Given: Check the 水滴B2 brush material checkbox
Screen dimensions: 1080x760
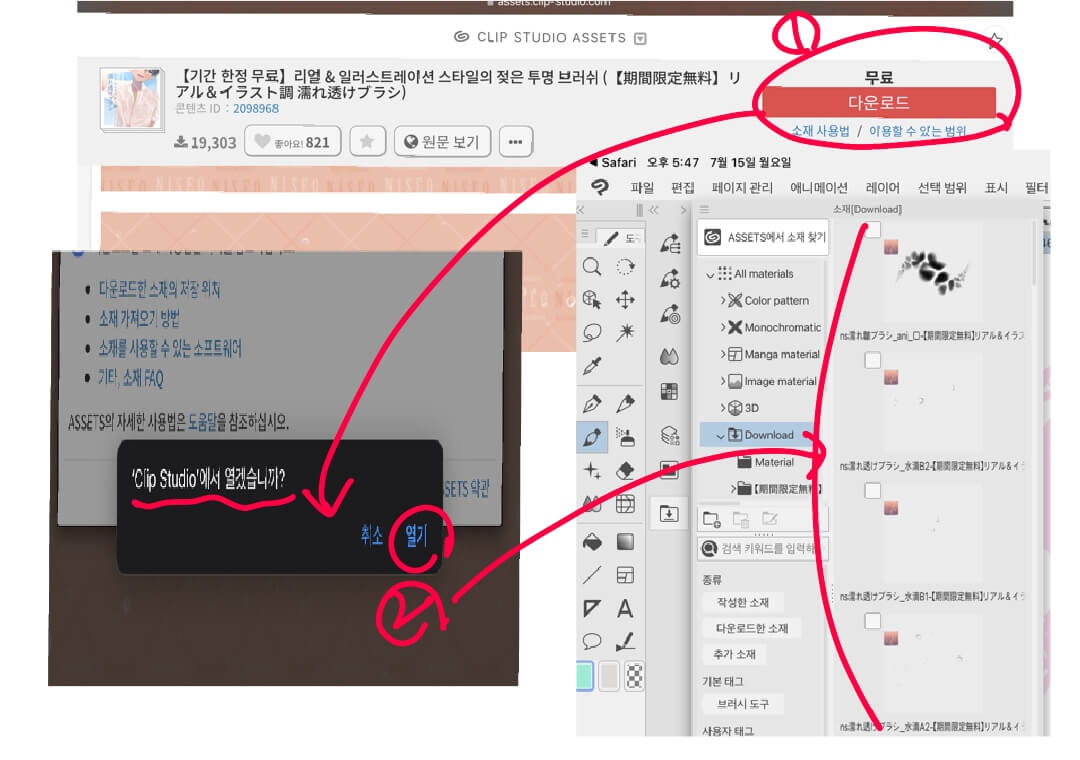Looking at the screenshot, I should [873, 360].
